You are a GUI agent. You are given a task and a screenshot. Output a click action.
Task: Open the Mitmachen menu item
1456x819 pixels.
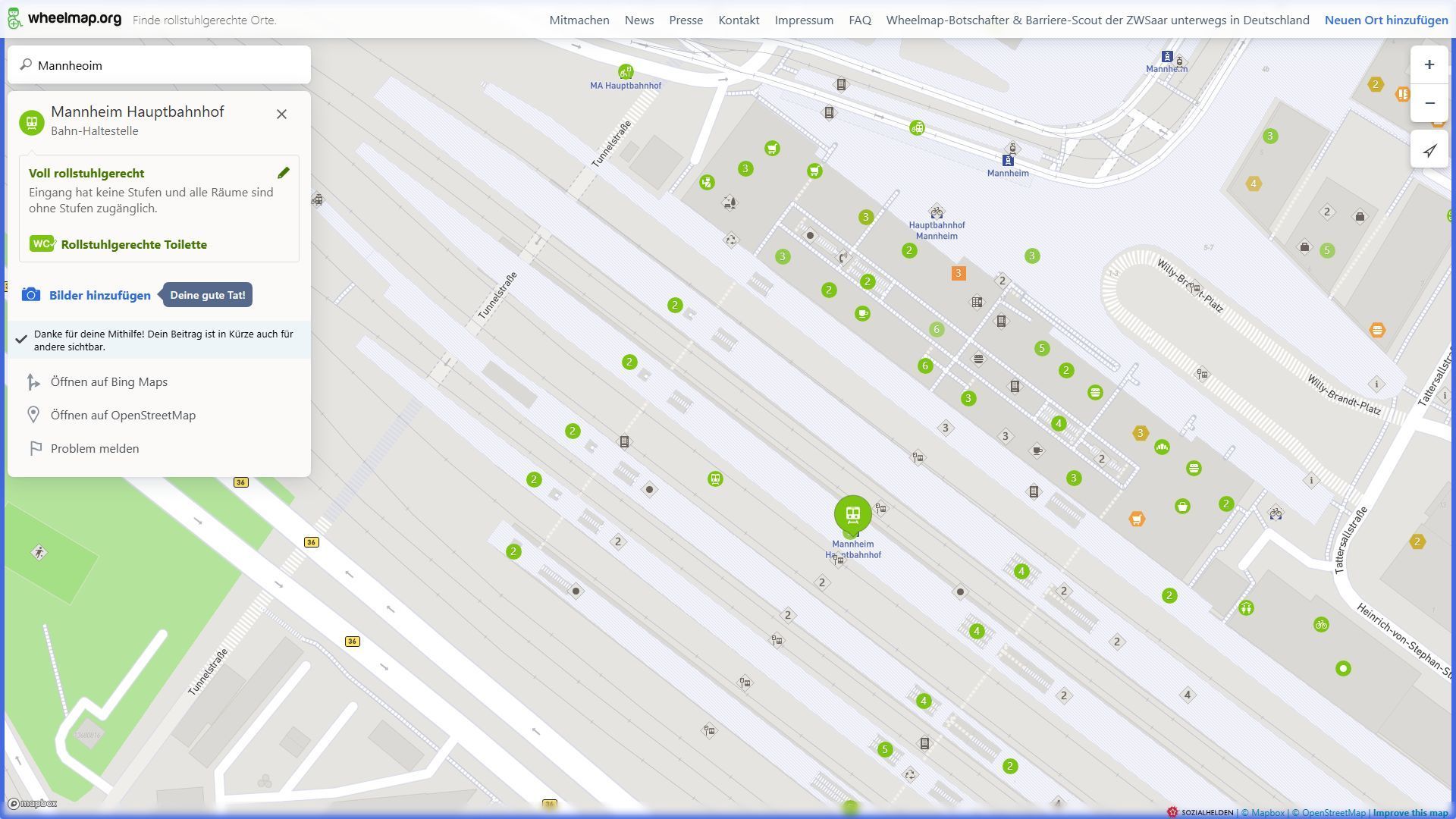(579, 20)
